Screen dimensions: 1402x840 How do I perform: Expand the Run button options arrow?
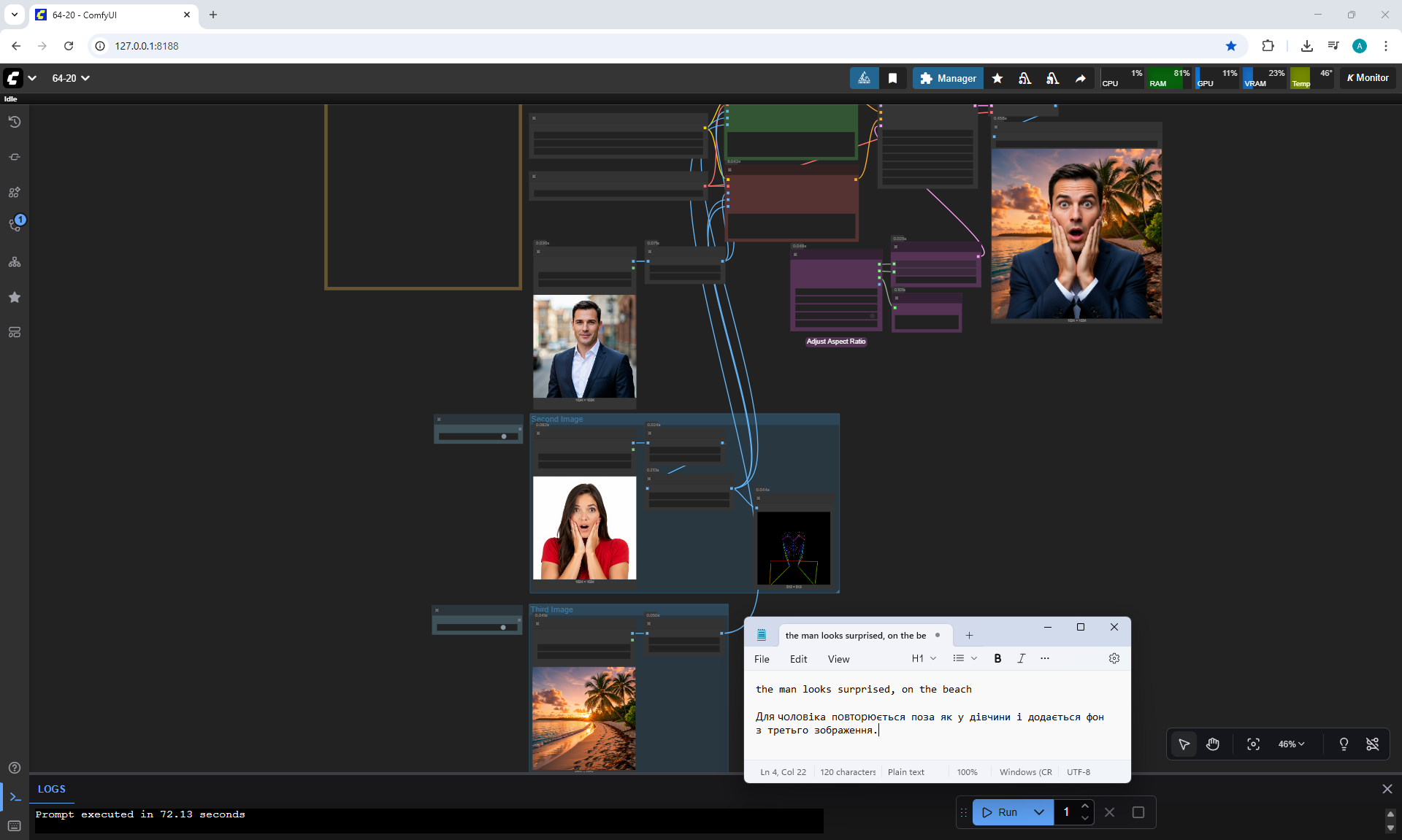[x=1038, y=812]
